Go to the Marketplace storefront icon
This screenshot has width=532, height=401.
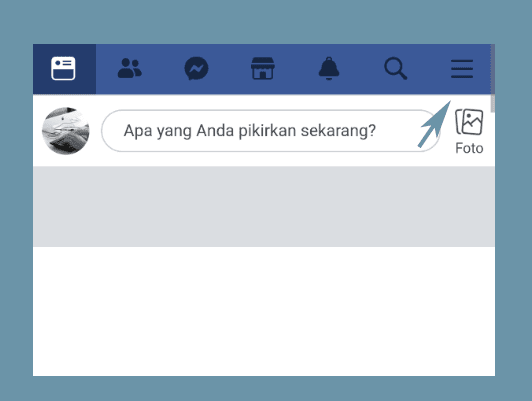tap(263, 68)
